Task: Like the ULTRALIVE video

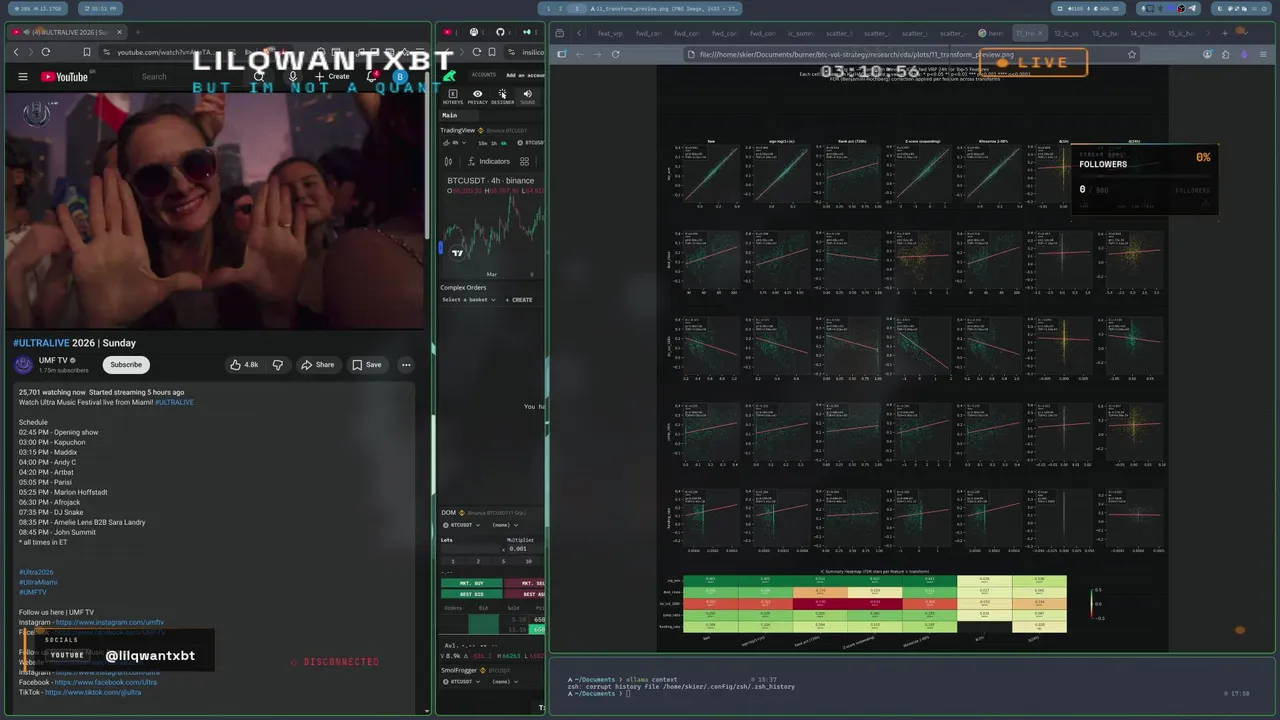Action: click(245, 365)
